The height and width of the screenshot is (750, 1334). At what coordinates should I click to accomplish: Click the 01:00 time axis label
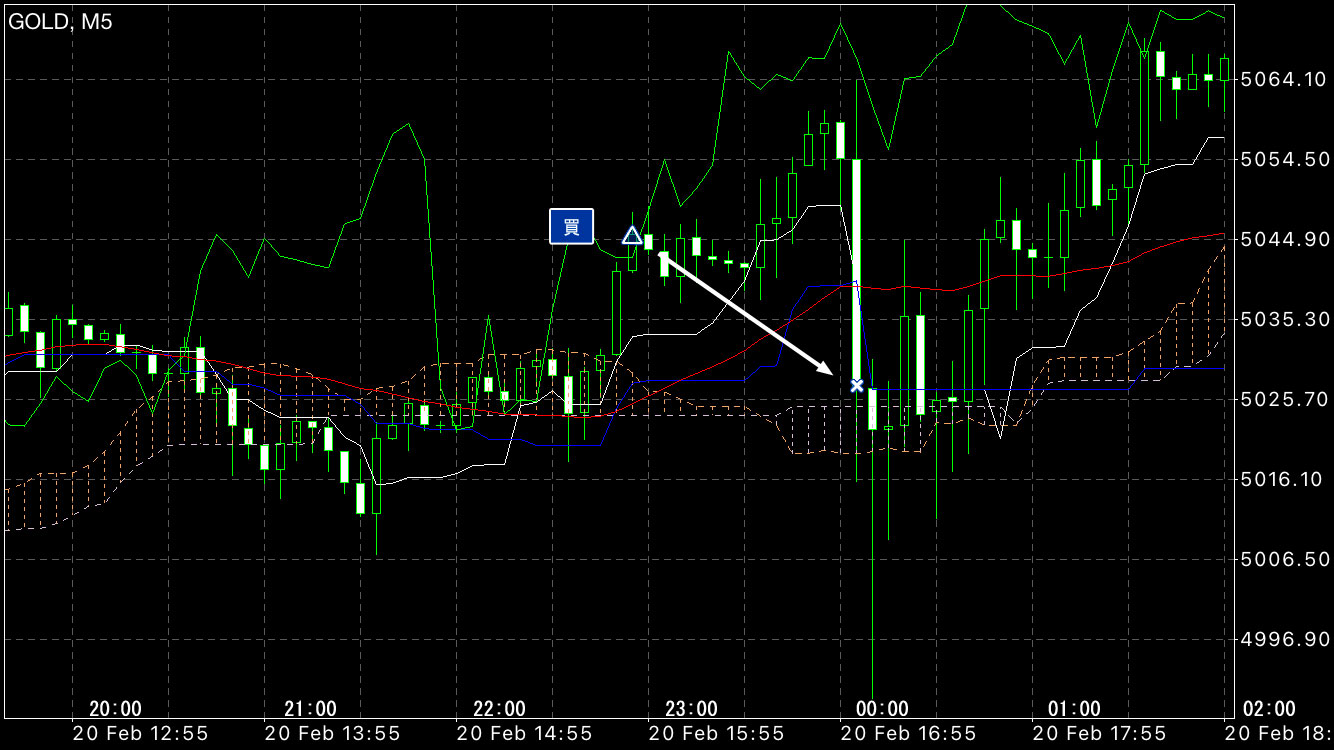[1074, 709]
